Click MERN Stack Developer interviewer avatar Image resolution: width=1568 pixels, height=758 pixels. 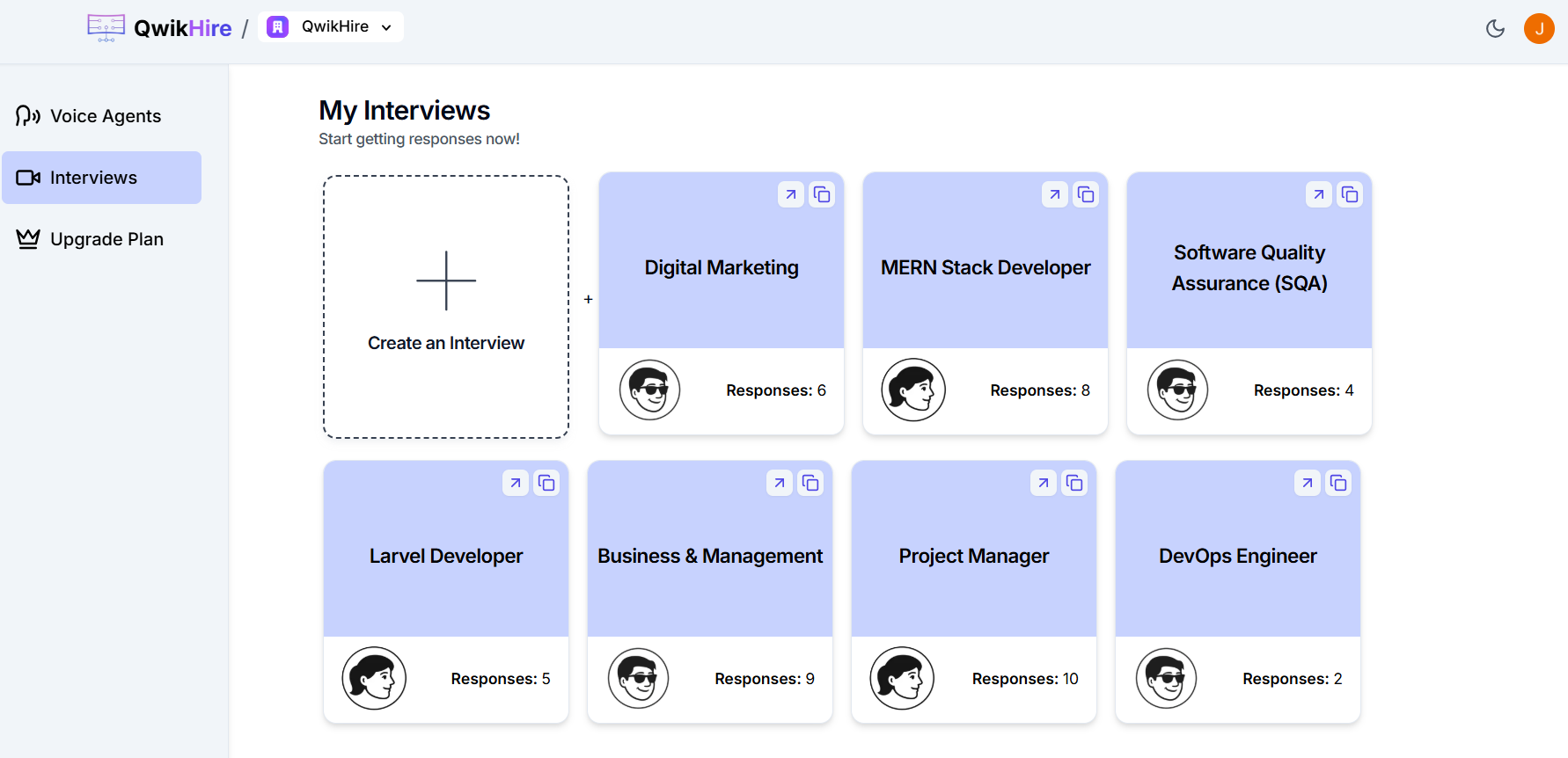(x=913, y=390)
